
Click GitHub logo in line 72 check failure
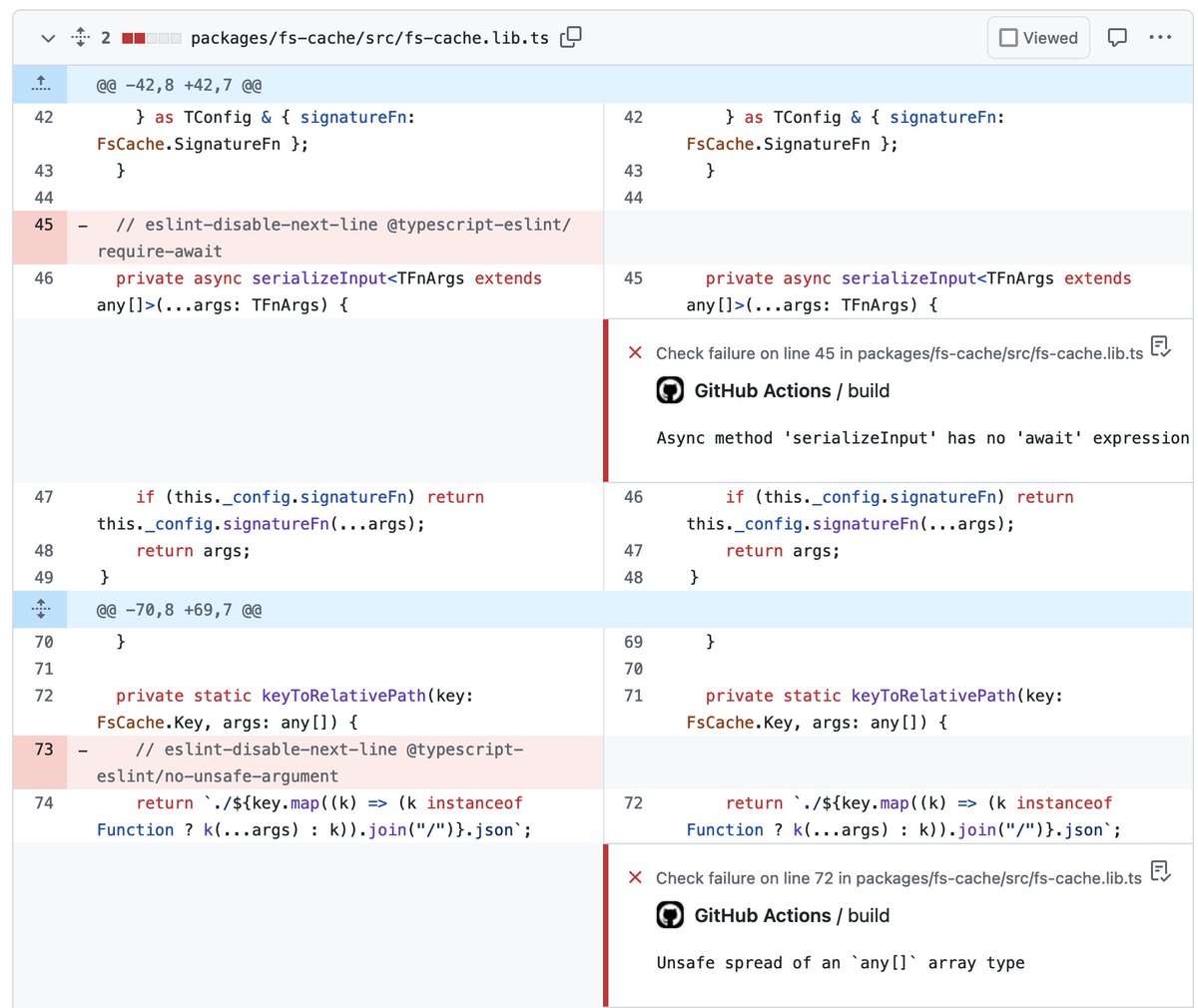(x=670, y=915)
